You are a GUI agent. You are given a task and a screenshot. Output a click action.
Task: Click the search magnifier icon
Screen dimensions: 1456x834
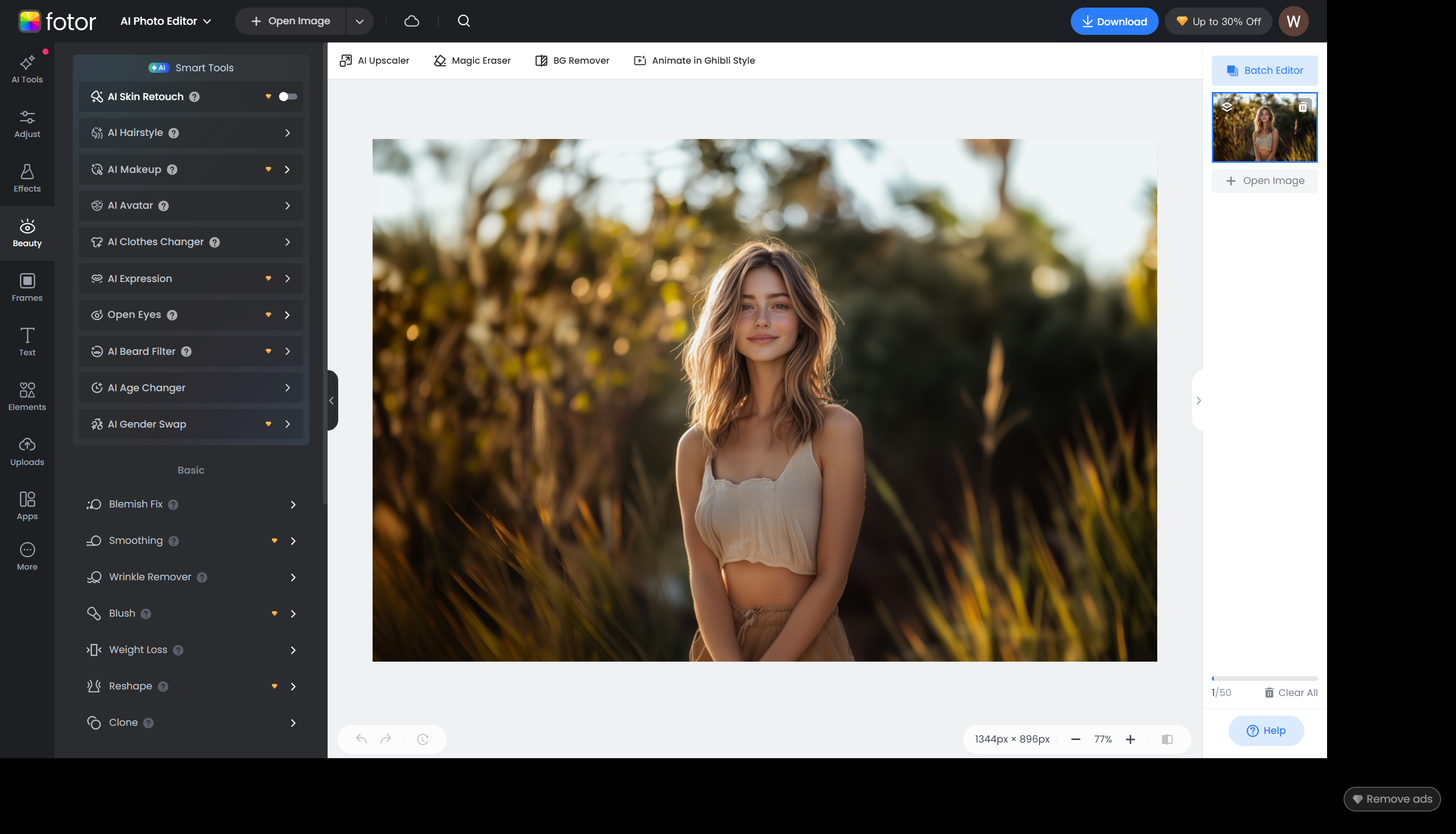(464, 21)
